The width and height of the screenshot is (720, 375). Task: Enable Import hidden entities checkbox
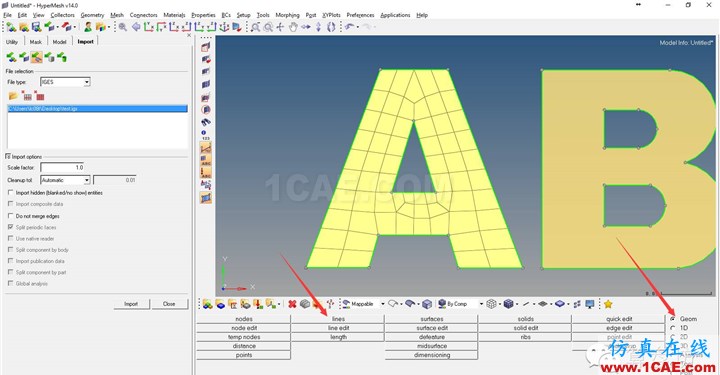pyautogui.click(x=11, y=193)
